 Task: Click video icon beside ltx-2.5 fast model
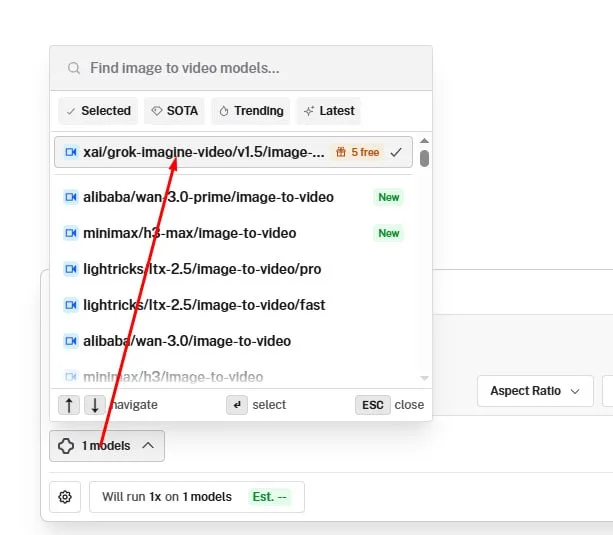click(71, 305)
